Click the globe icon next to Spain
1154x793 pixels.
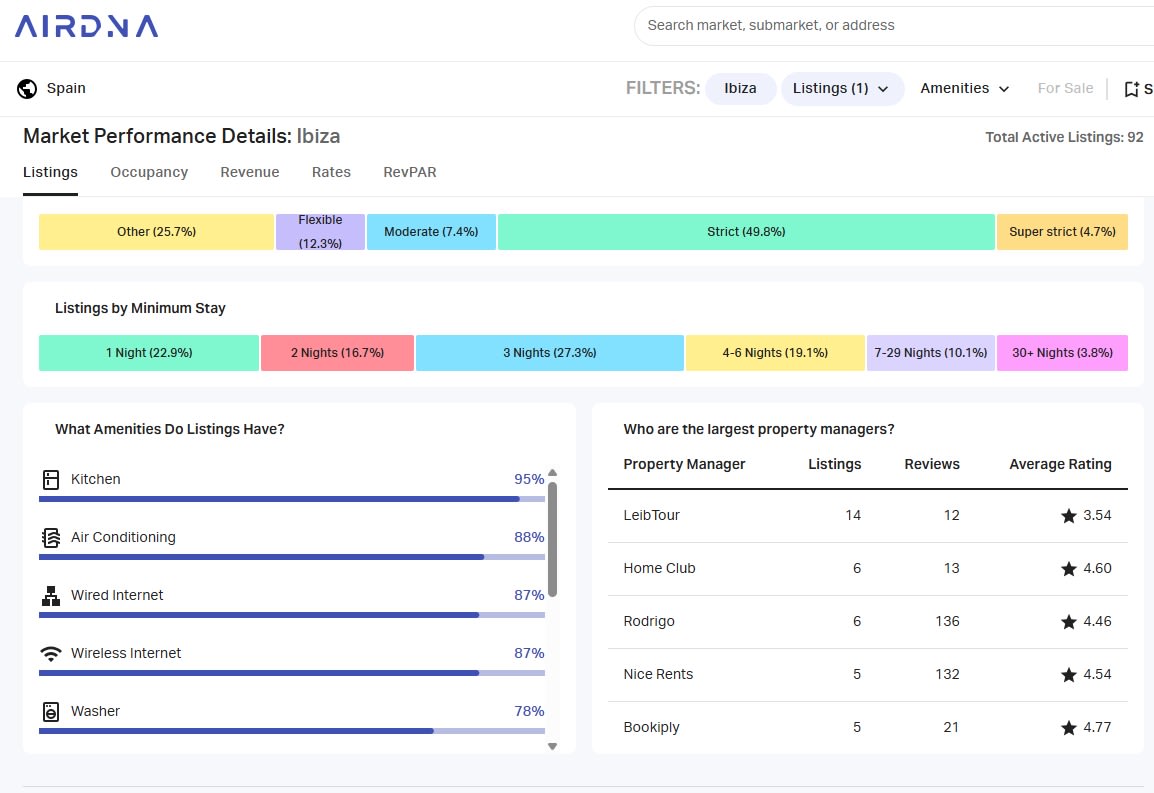click(x=27, y=89)
